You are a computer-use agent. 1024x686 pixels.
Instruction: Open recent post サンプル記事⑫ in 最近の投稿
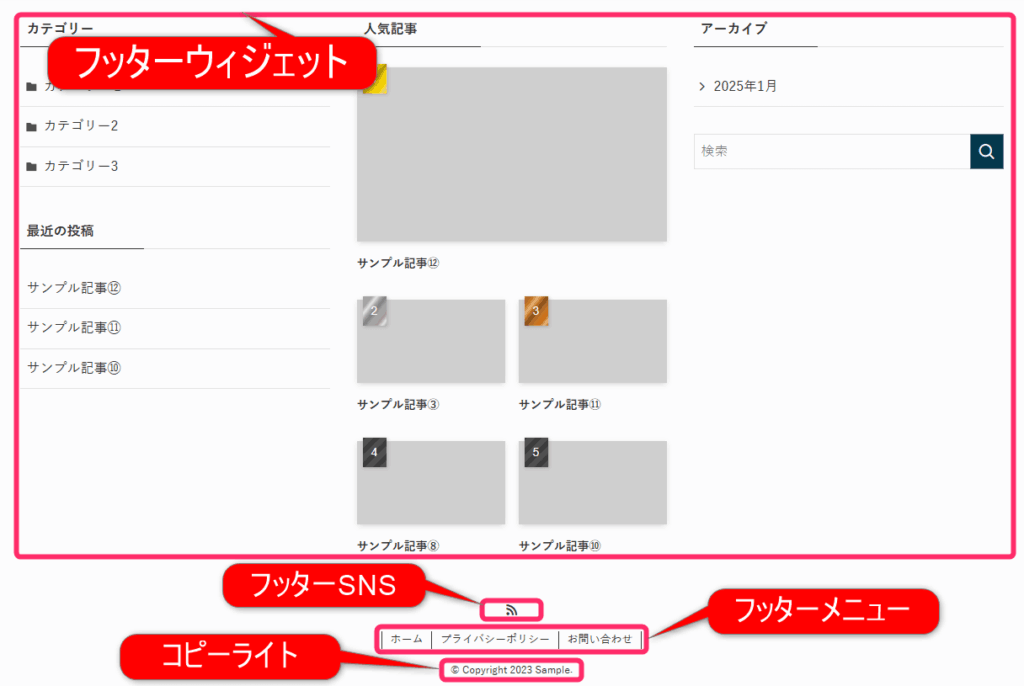(x=74, y=287)
